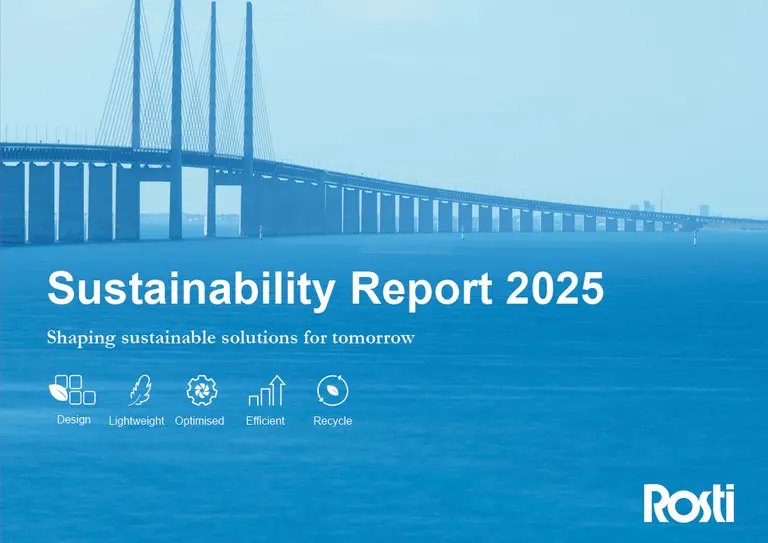
Task: Click the Recycle leaf circle icon
Action: [333, 390]
